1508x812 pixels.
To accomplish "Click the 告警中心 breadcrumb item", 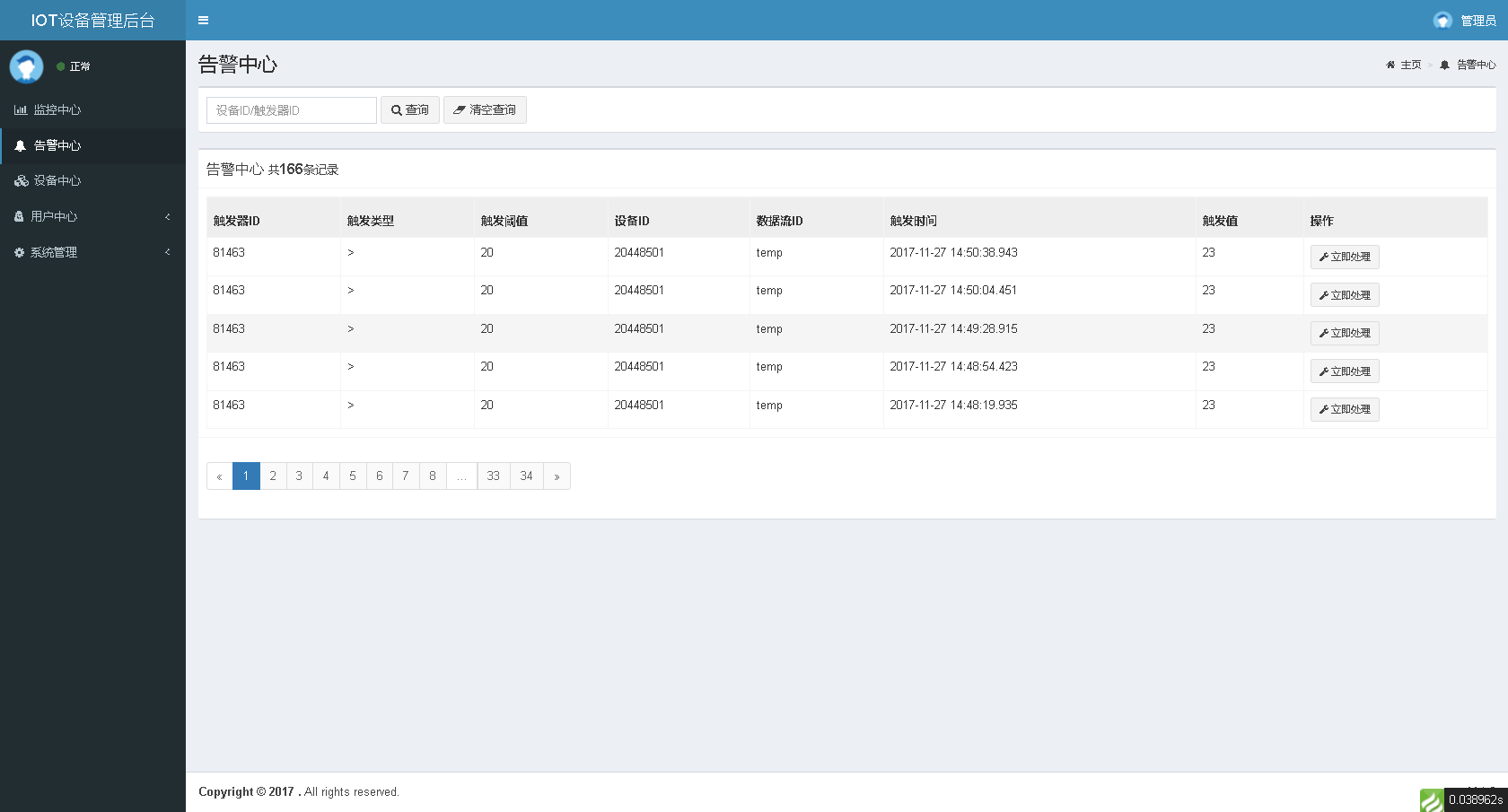I will point(1468,65).
